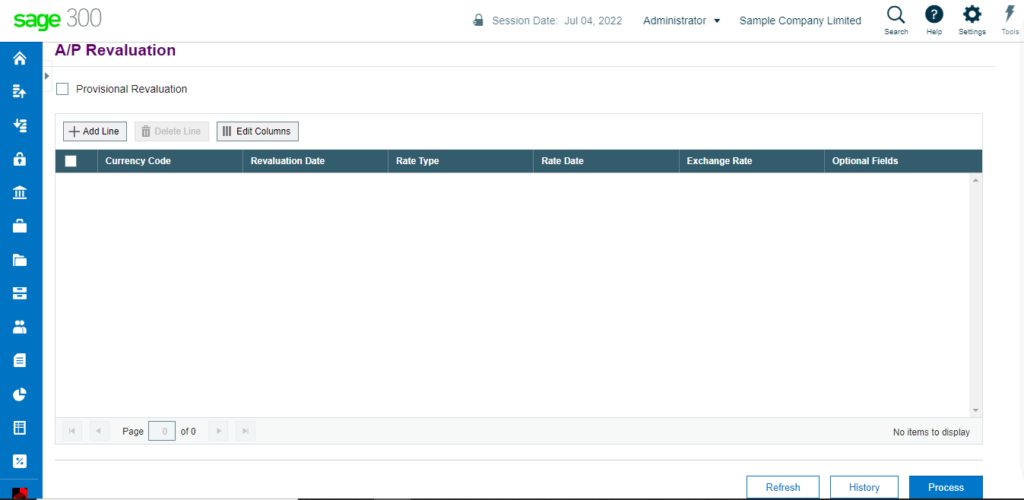The image size is (1024, 500).
Task: Open the Tools lightning icon
Action: [1010, 14]
